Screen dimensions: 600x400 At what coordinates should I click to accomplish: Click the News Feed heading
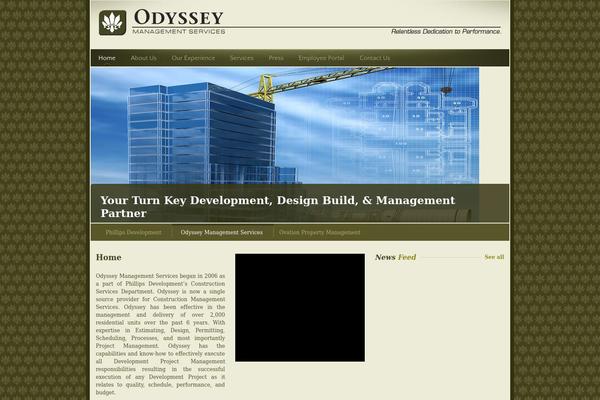click(x=395, y=257)
